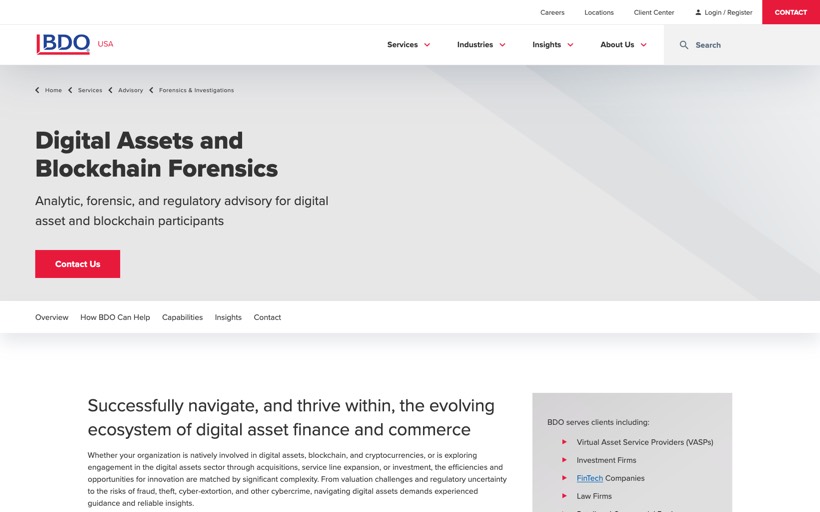Click the chevron before Forensics & Investigations breadcrumb
The image size is (820, 512).
coord(151,90)
